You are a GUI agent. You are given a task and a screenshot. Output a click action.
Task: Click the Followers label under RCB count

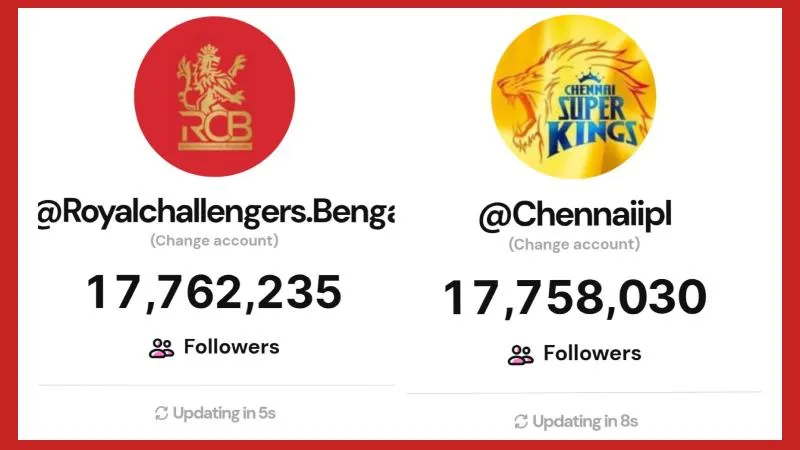[x=232, y=347]
